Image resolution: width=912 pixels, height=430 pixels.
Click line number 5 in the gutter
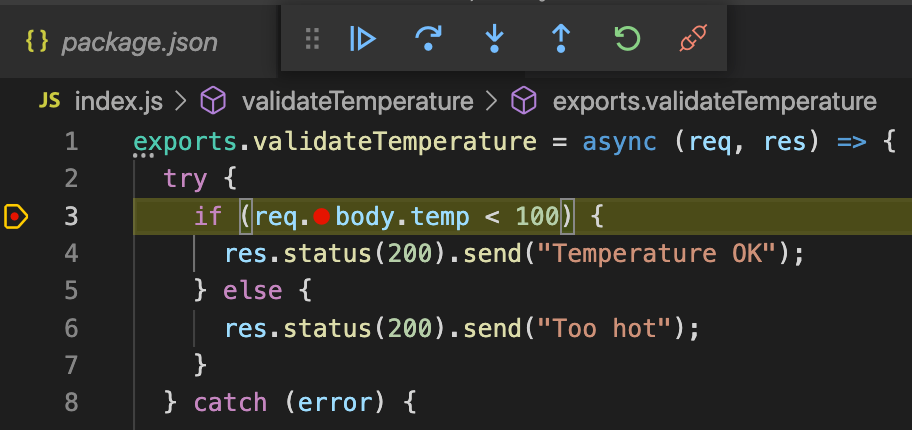click(70, 290)
